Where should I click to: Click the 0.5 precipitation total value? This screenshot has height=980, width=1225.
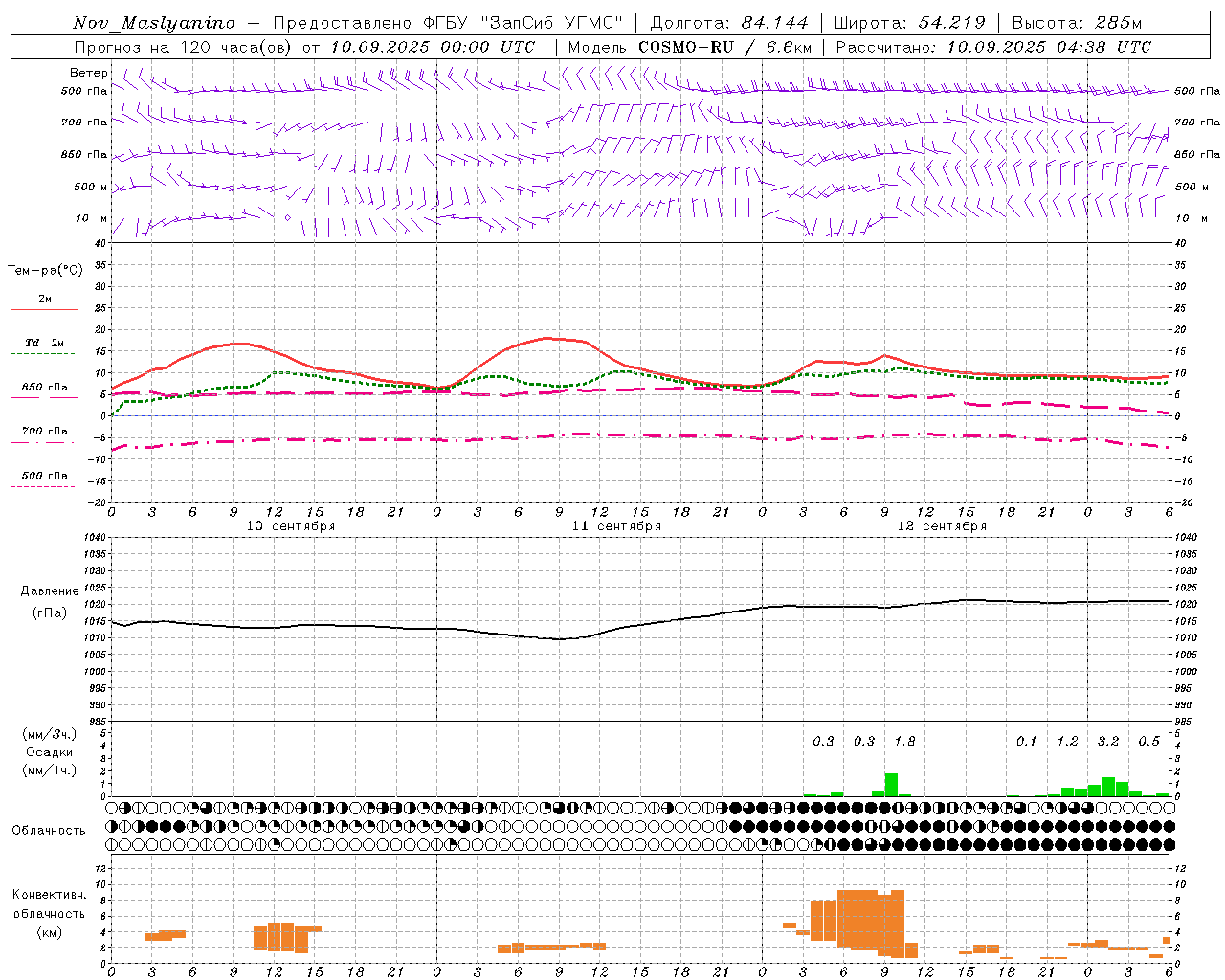pos(1148,742)
